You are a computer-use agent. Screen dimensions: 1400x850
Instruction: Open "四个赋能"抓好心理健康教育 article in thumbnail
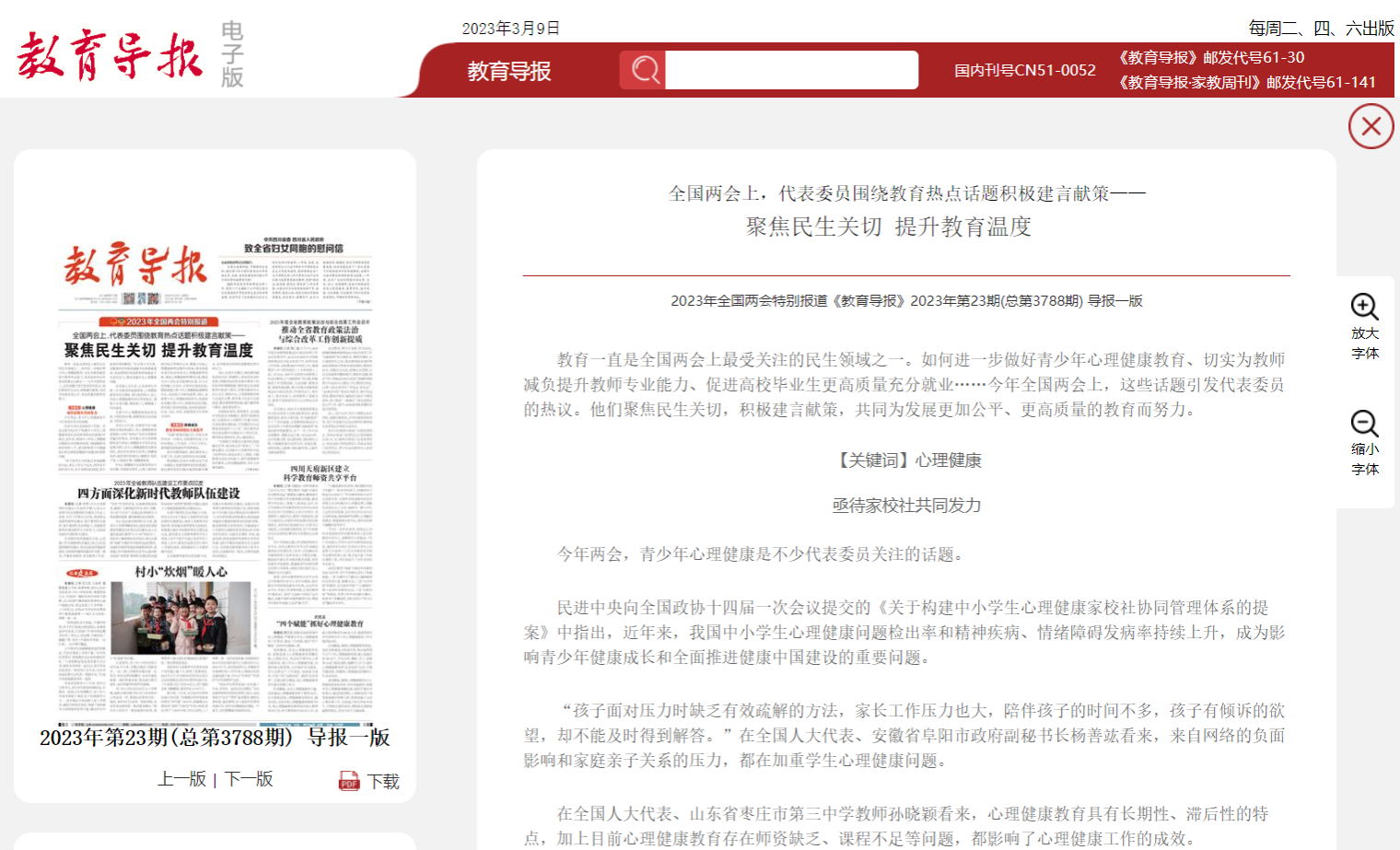[x=320, y=624]
